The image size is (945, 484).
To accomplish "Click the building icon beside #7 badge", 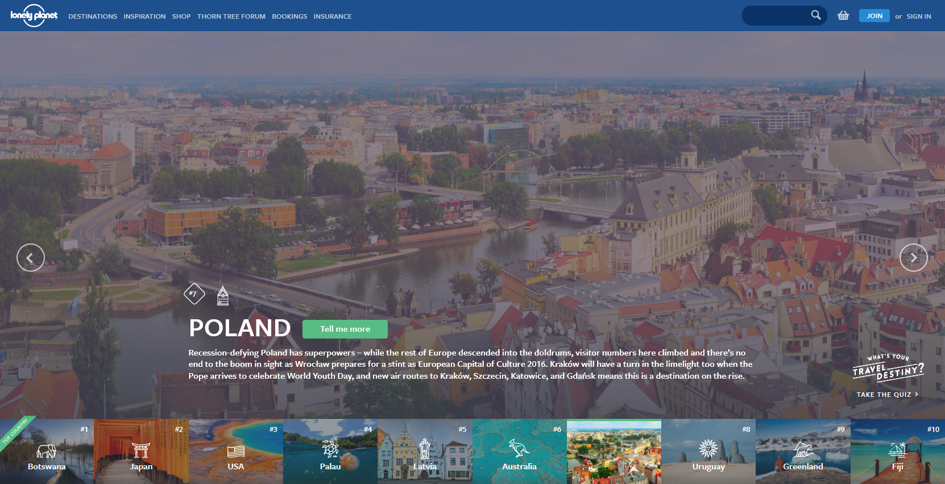I will pos(223,295).
